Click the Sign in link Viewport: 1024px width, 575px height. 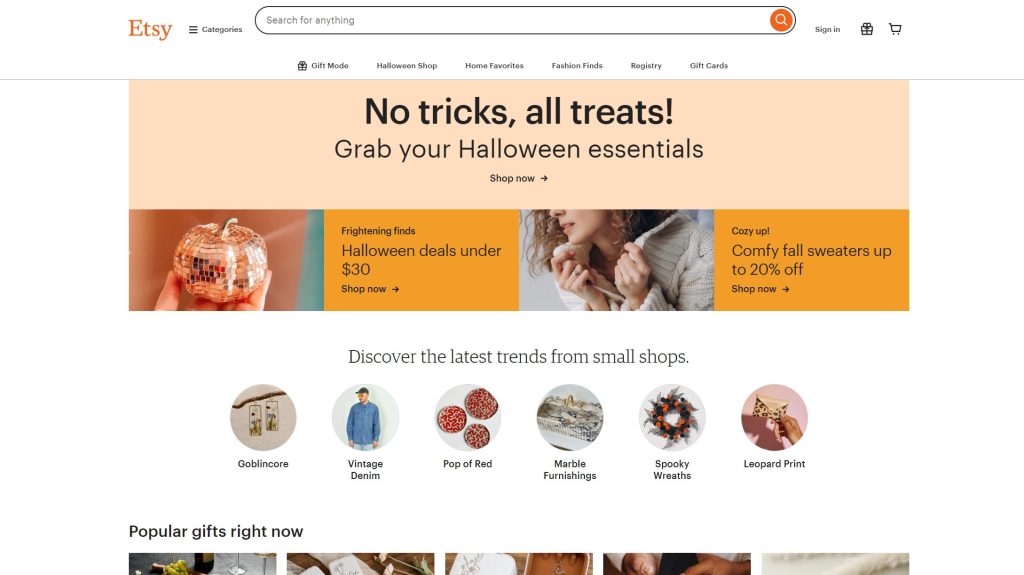coord(827,29)
